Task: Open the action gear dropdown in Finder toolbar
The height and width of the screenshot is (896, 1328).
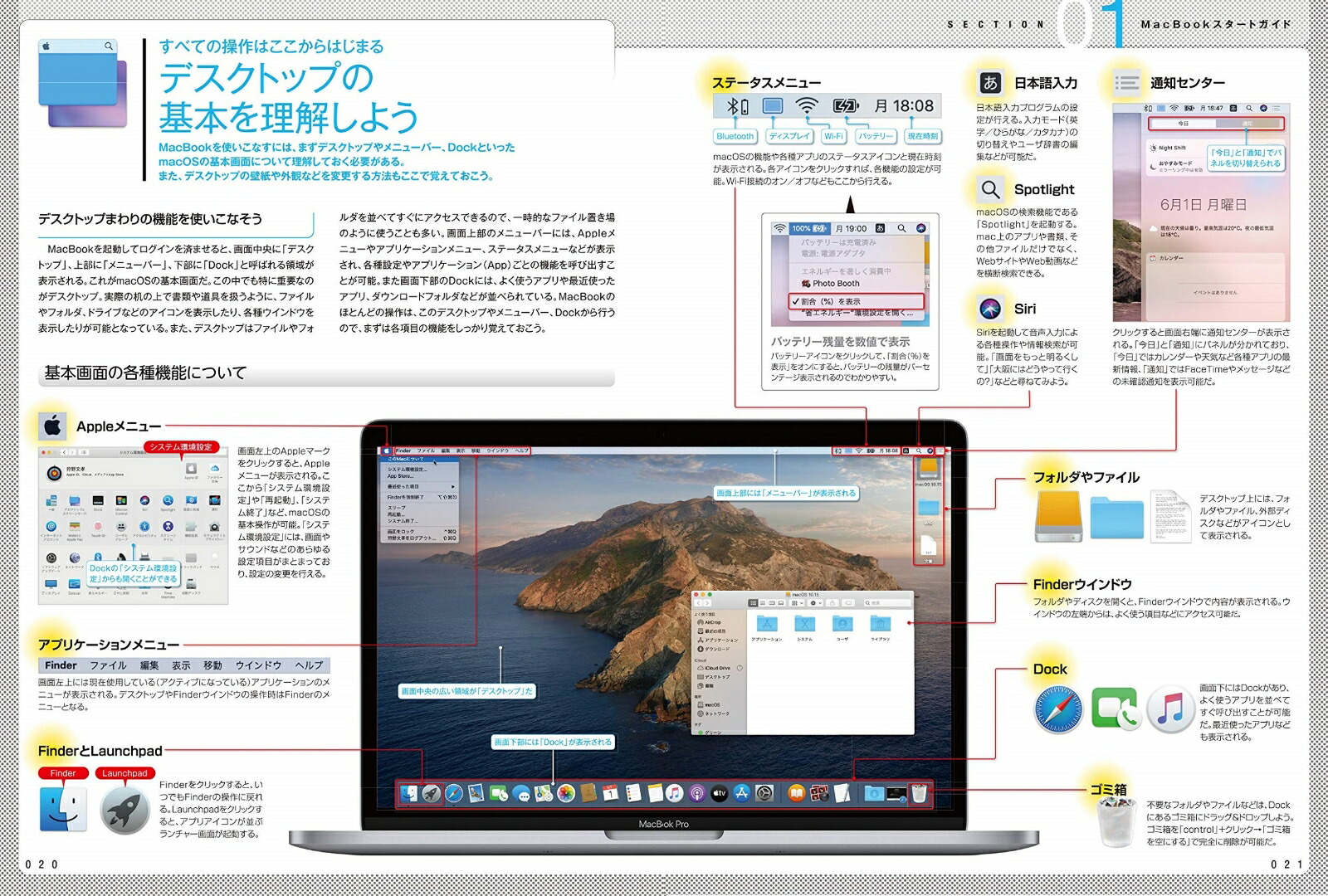Action: tap(815, 603)
